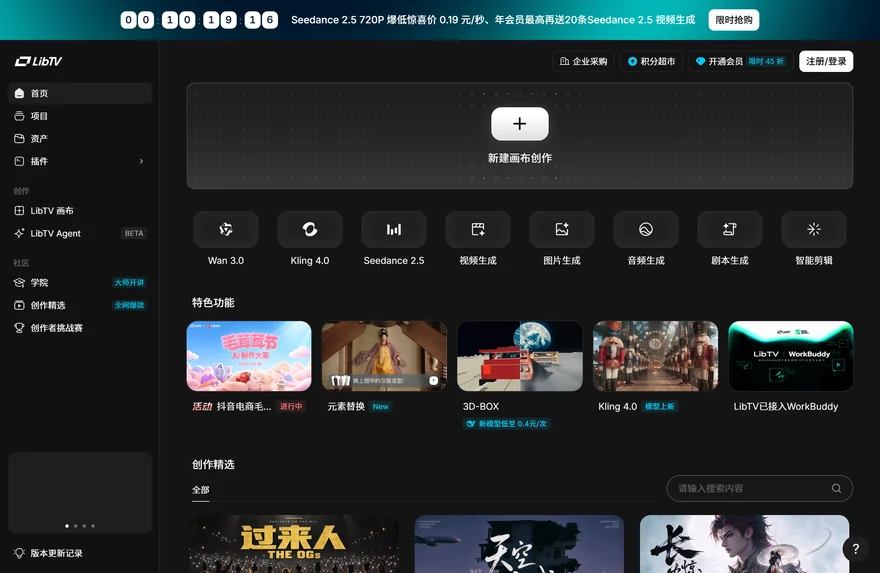Select the 插件 plugin icon
The width and height of the screenshot is (880, 573).
pyautogui.click(x=19, y=161)
